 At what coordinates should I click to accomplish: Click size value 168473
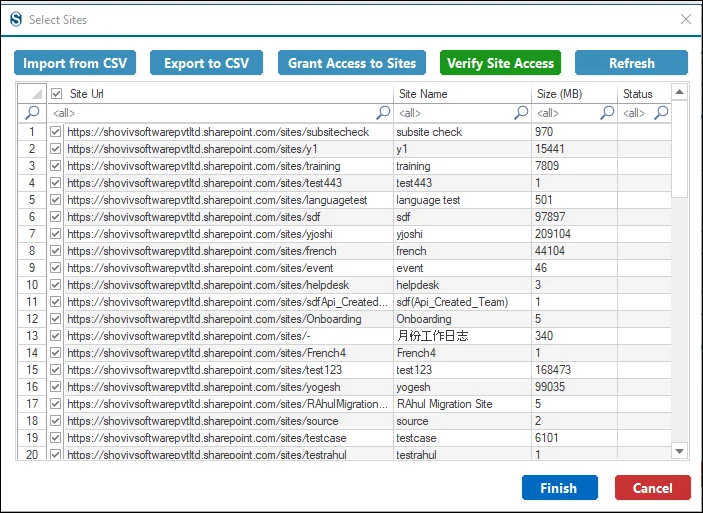click(552, 370)
